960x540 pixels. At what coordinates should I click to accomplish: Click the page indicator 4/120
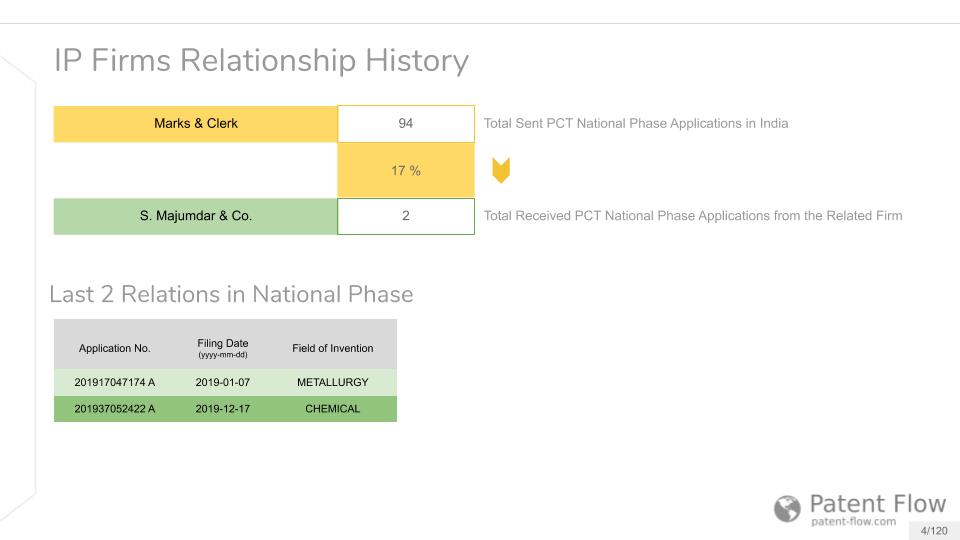click(934, 531)
